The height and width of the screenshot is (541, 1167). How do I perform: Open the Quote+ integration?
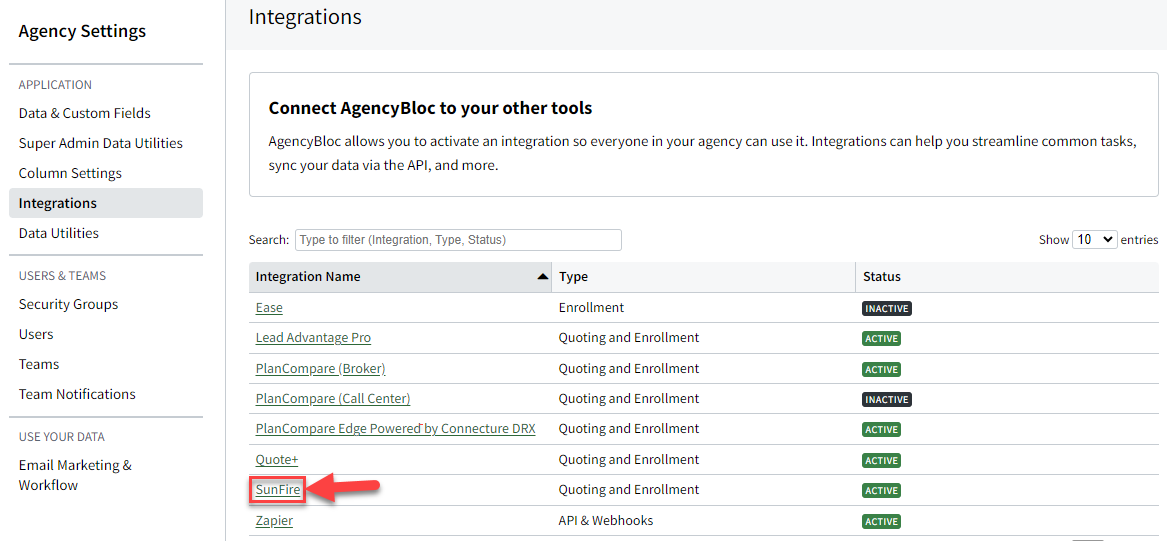[277, 459]
